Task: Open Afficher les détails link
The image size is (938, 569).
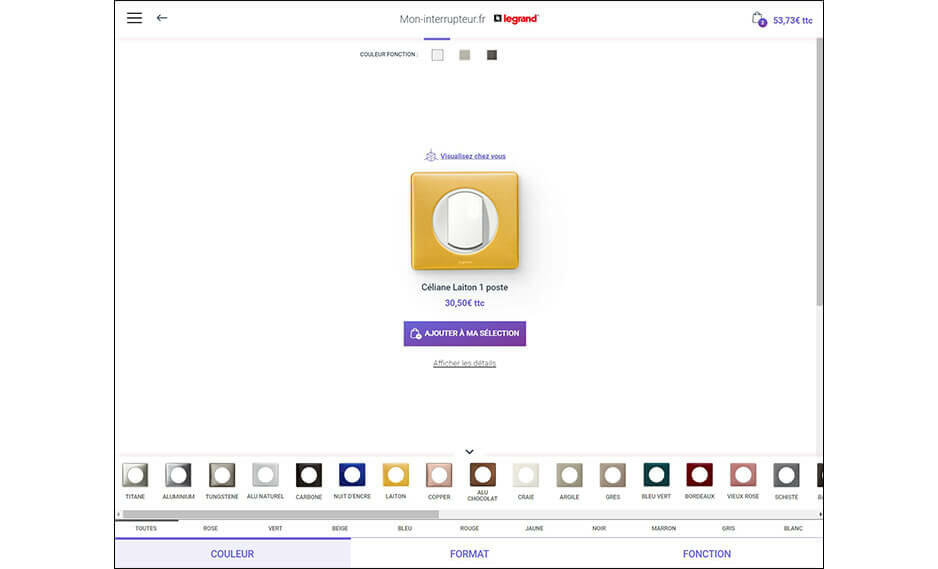Action: pos(464,363)
